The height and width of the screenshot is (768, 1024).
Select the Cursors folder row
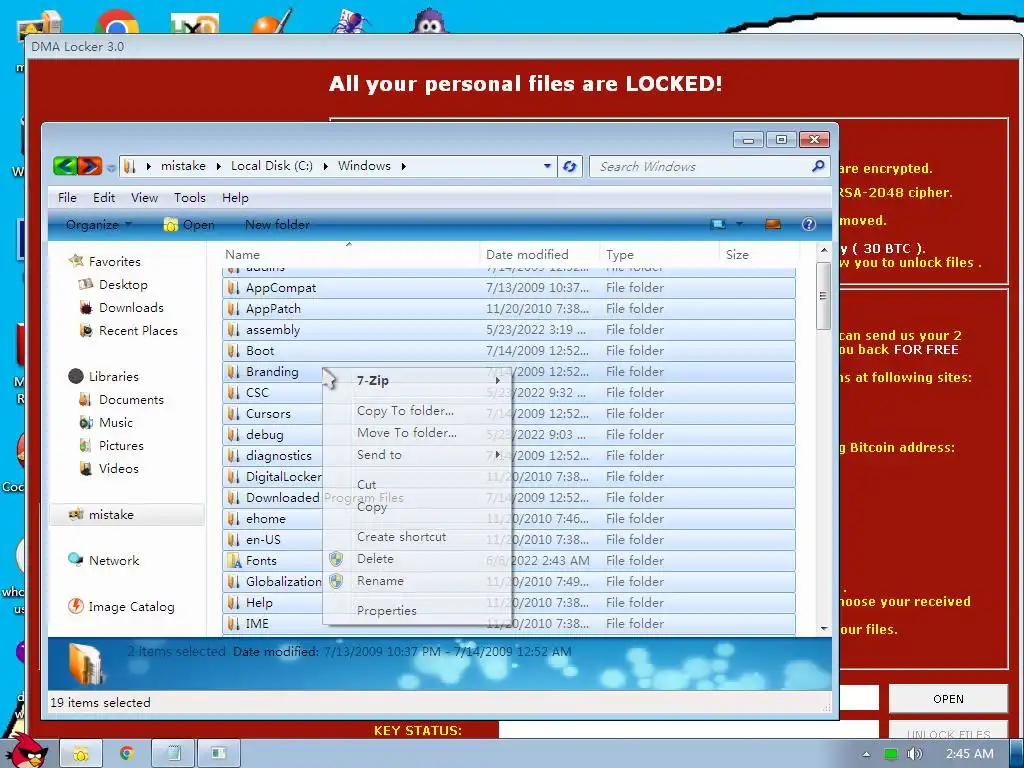(x=509, y=413)
